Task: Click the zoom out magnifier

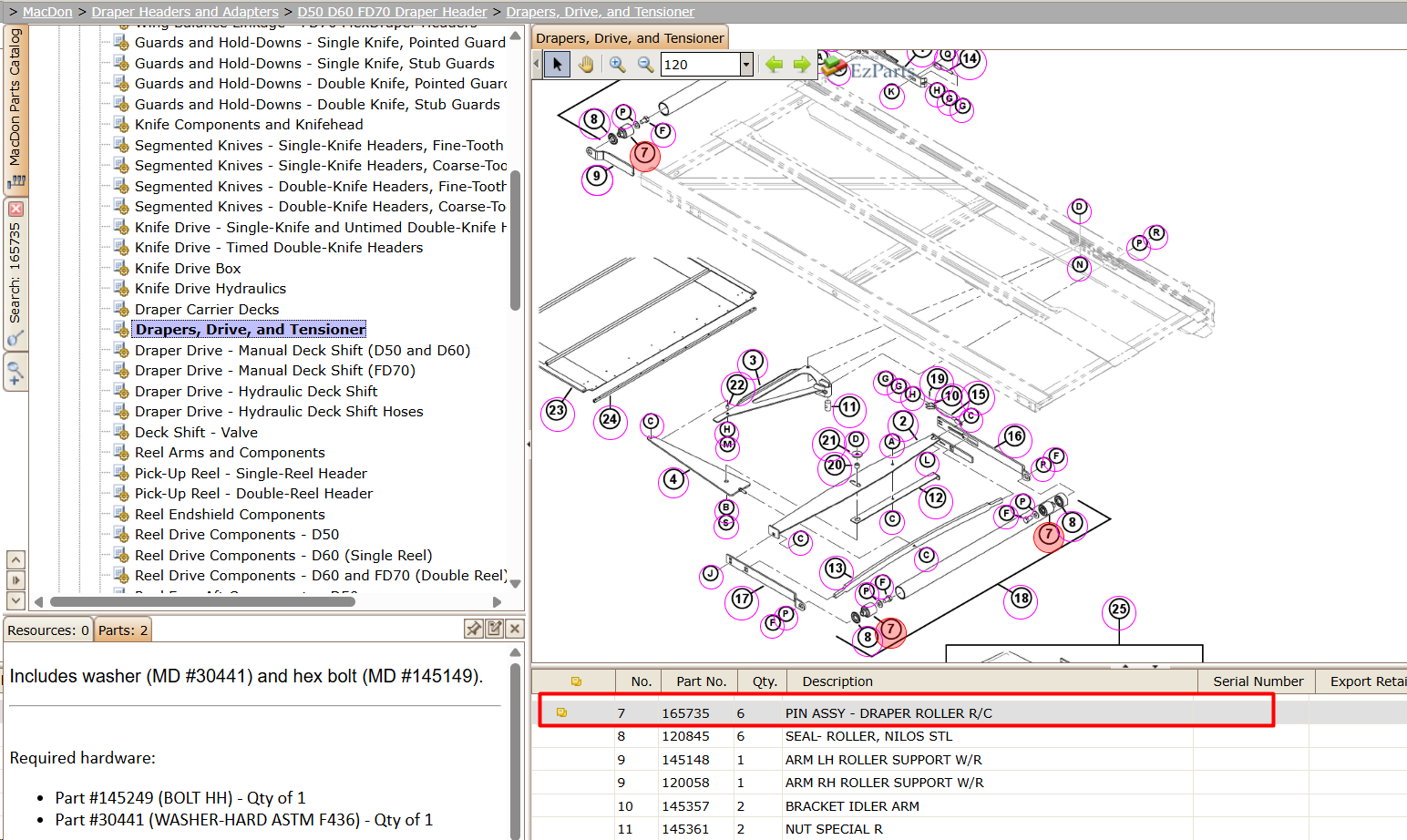Action: coord(645,65)
